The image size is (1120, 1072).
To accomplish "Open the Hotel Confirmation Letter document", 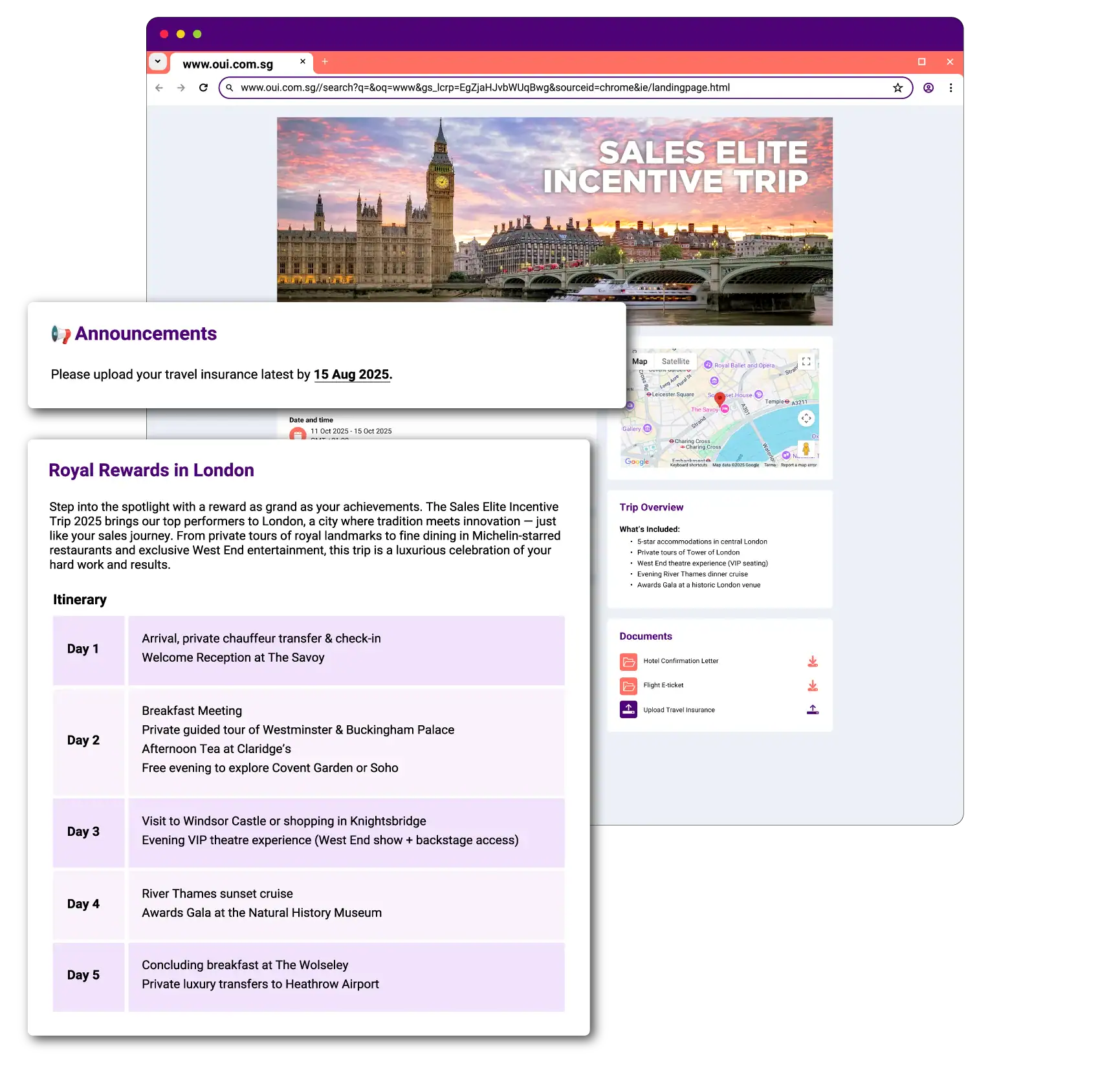I will (681, 661).
